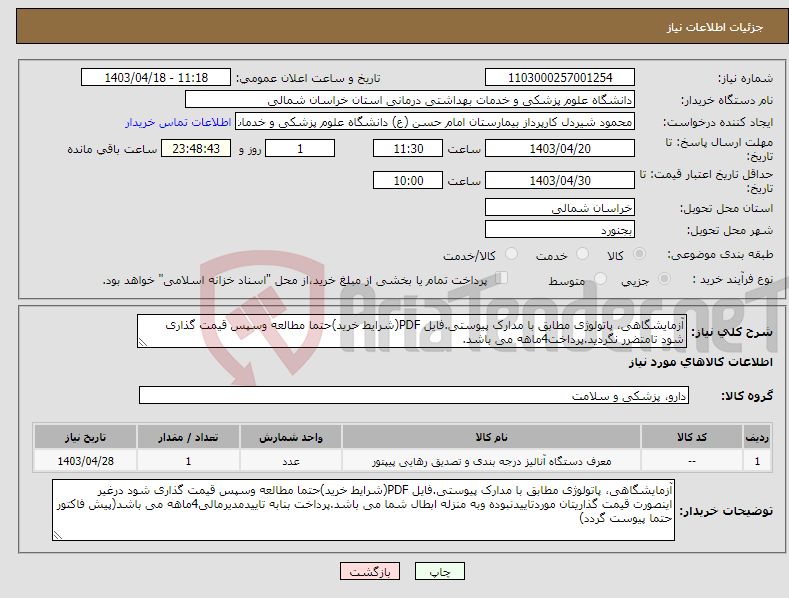Click the need date cell 1403/04/28
This screenshot has height=598, width=789.
86,461
